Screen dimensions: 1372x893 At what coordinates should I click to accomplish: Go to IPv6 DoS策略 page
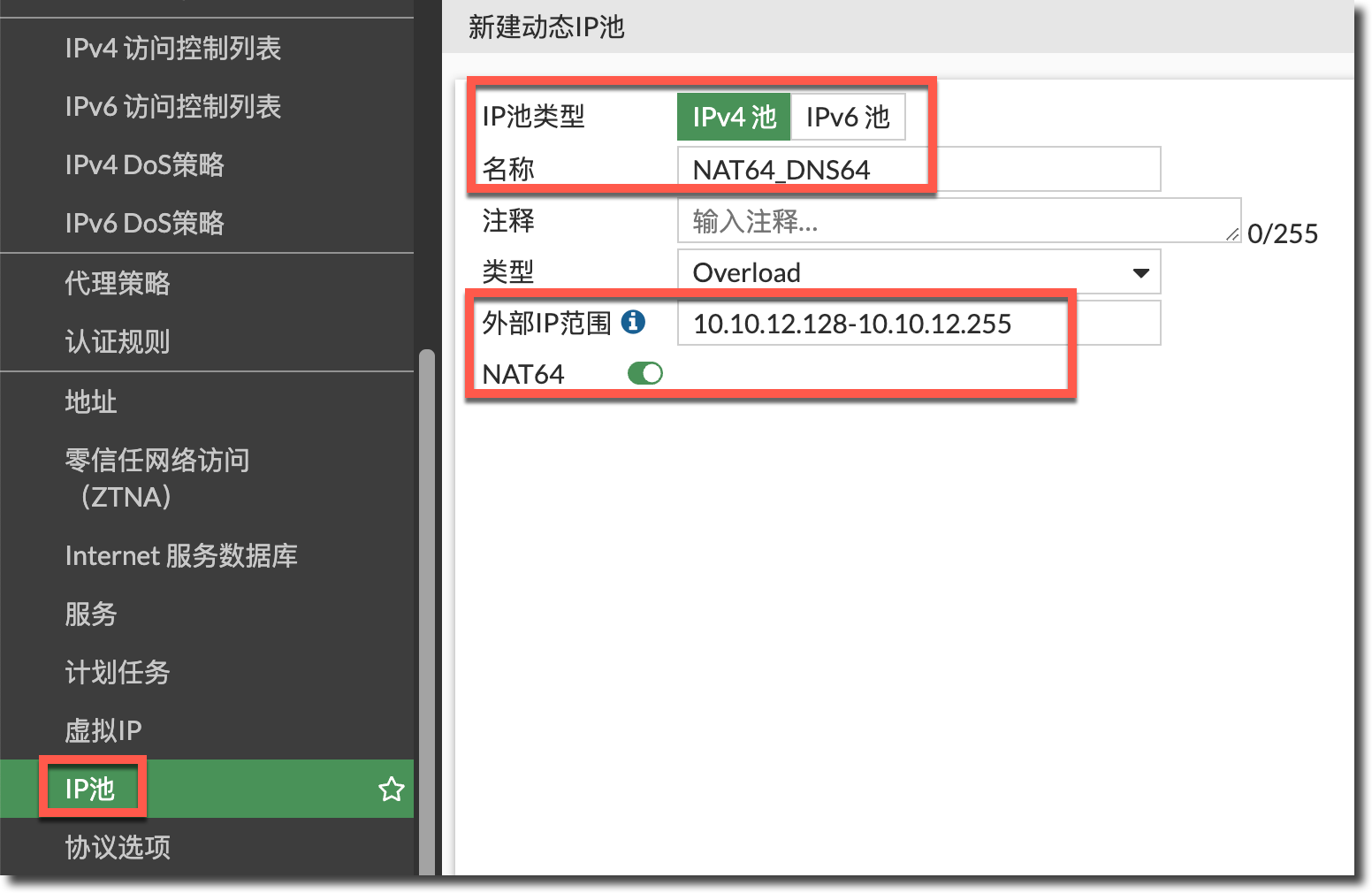[x=144, y=223]
